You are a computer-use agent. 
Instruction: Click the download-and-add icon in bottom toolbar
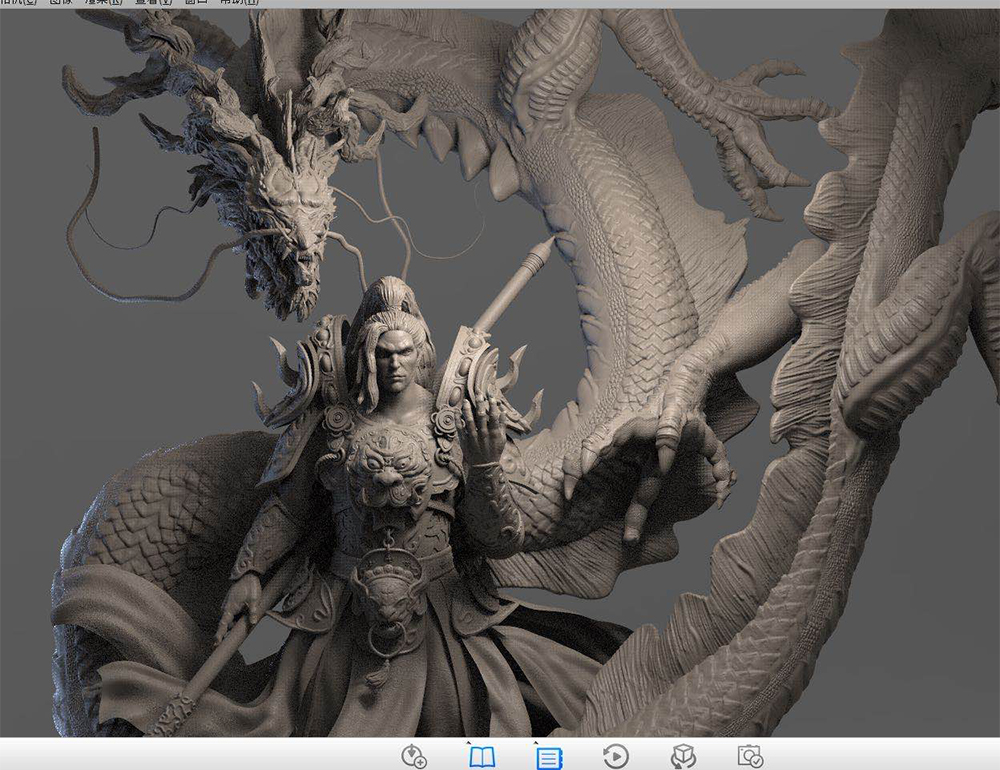point(414,756)
